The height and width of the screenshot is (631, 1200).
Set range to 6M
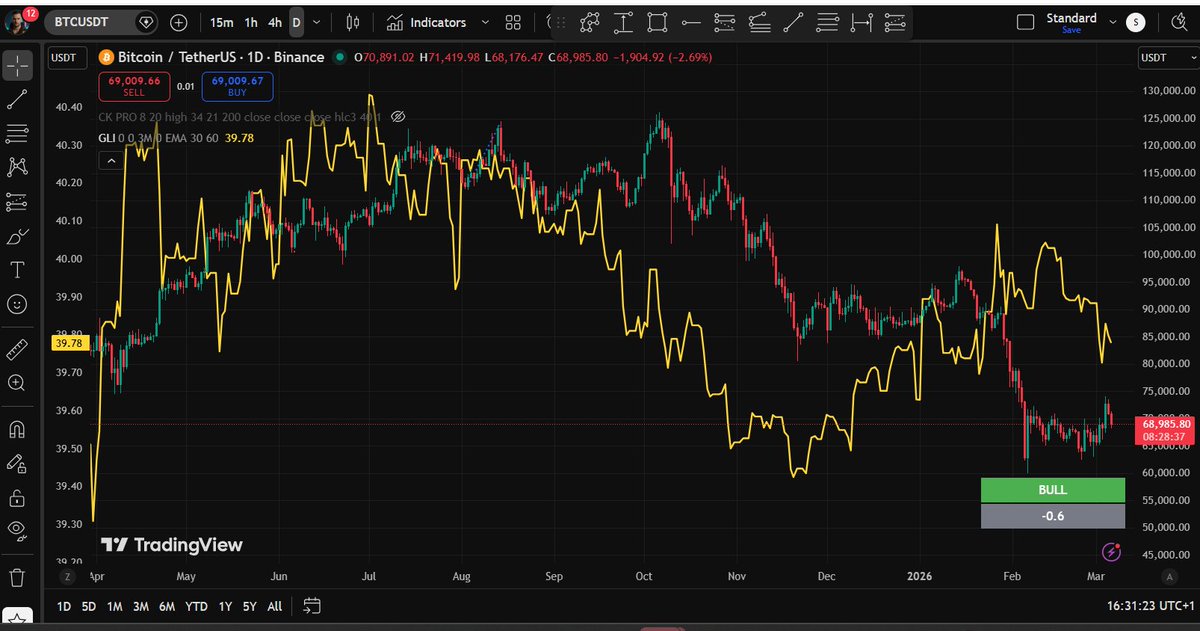pos(167,606)
